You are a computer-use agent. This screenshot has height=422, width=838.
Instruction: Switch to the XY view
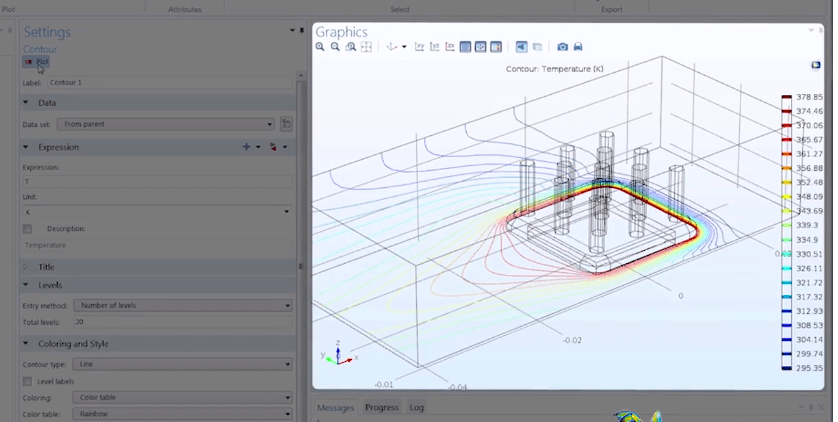coord(420,47)
